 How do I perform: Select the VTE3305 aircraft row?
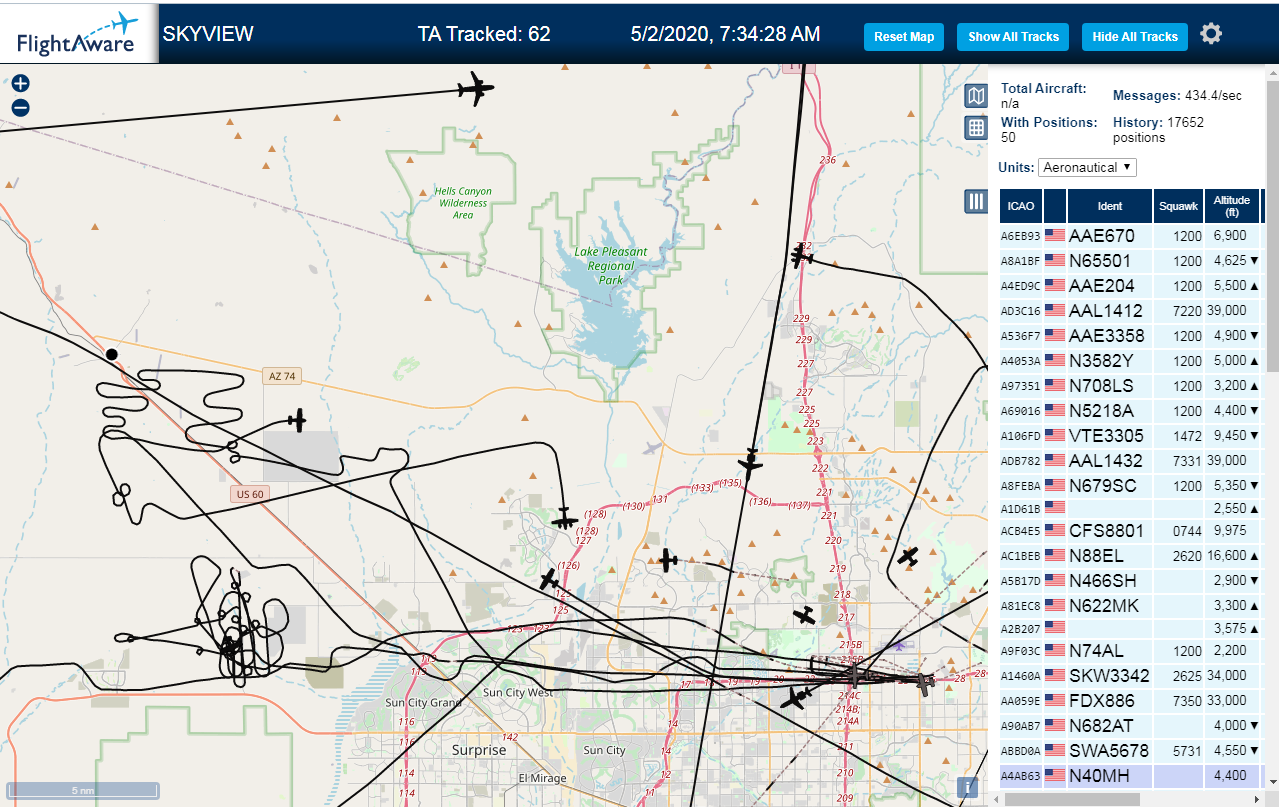coord(1130,436)
